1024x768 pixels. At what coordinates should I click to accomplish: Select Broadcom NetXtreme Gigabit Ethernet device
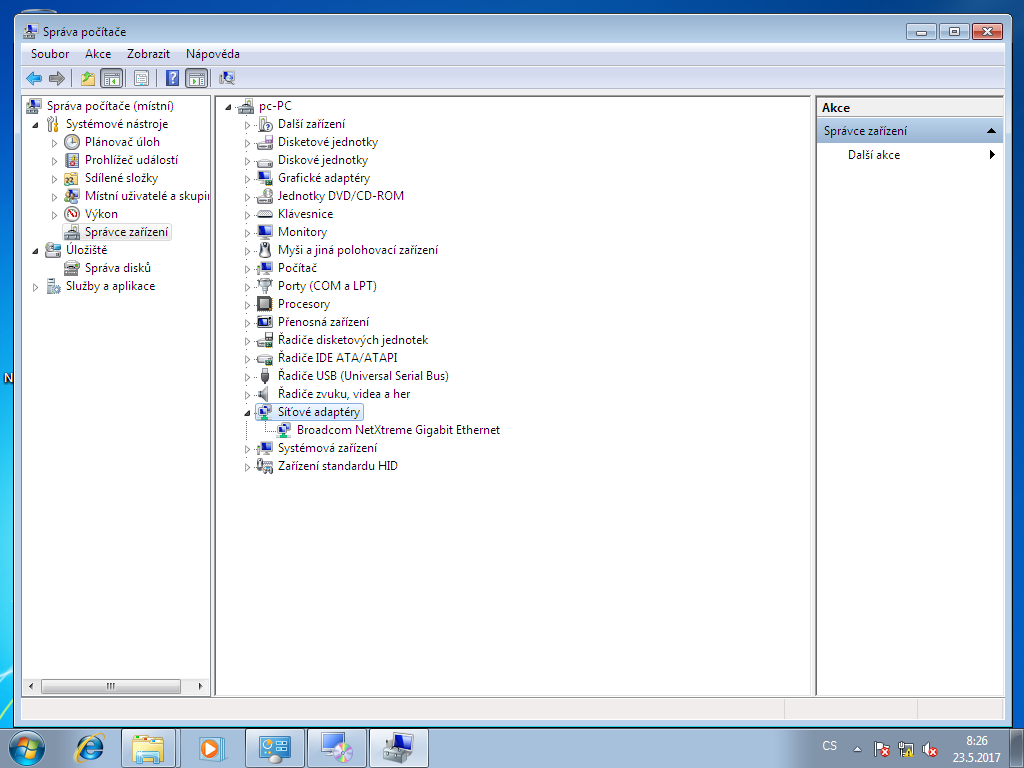click(x=398, y=430)
